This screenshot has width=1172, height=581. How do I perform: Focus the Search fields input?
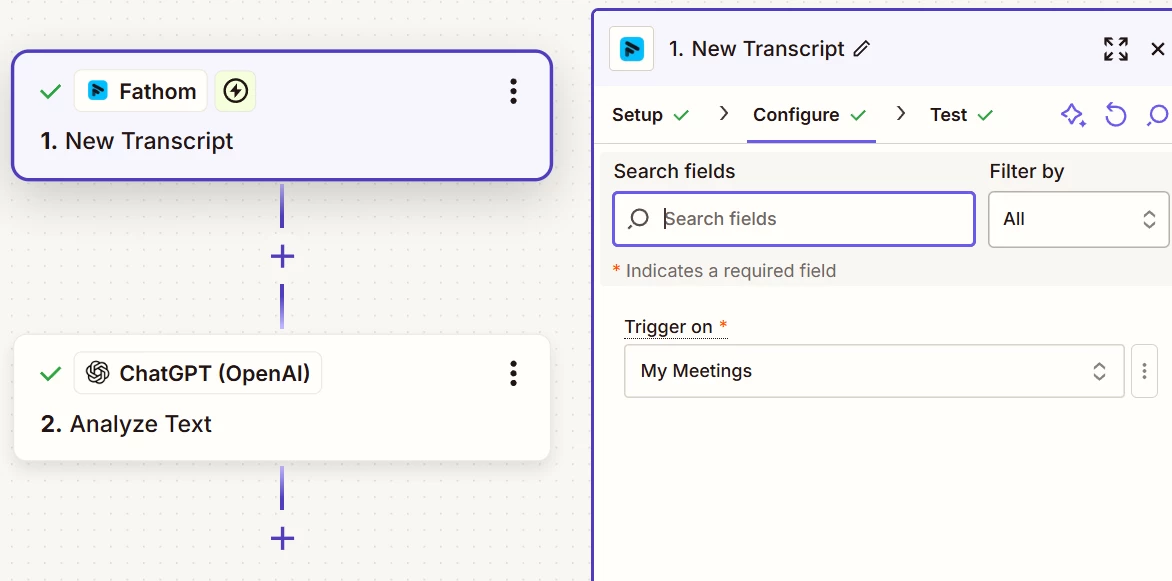tap(794, 219)
